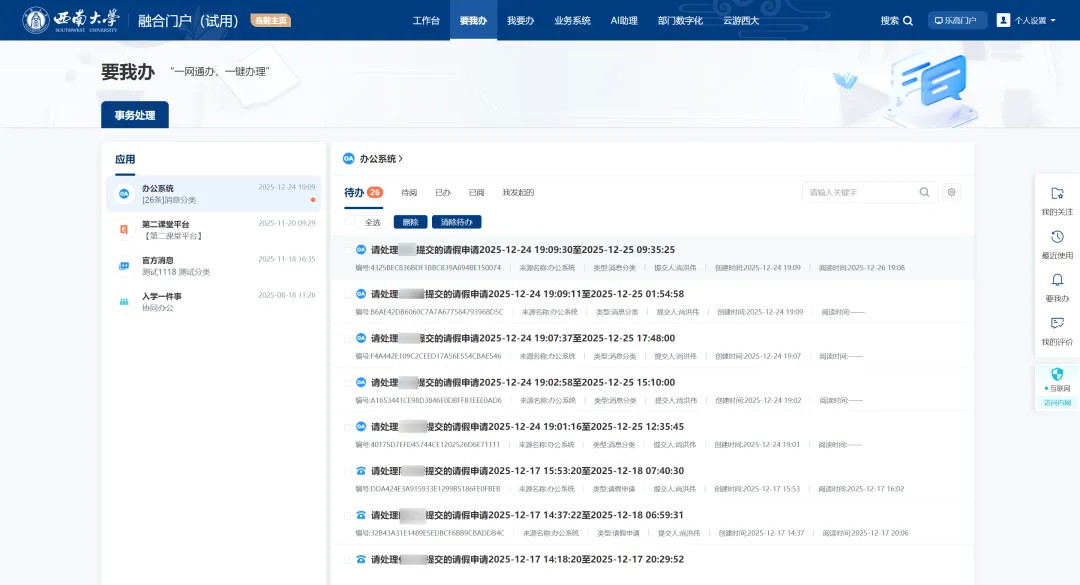The image size is (1080, 585).
Task: Click the 互联网 shield network icon
Action: [1057, 374]
